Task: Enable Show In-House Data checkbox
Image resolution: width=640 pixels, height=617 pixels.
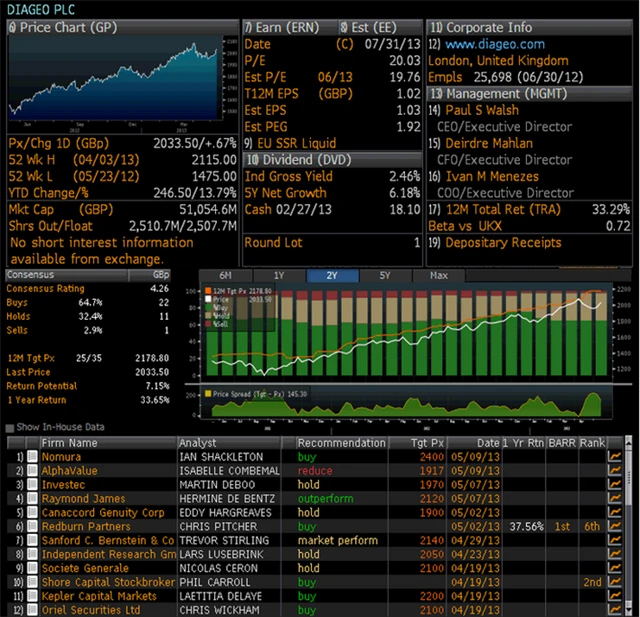Action: coord(11,427)
